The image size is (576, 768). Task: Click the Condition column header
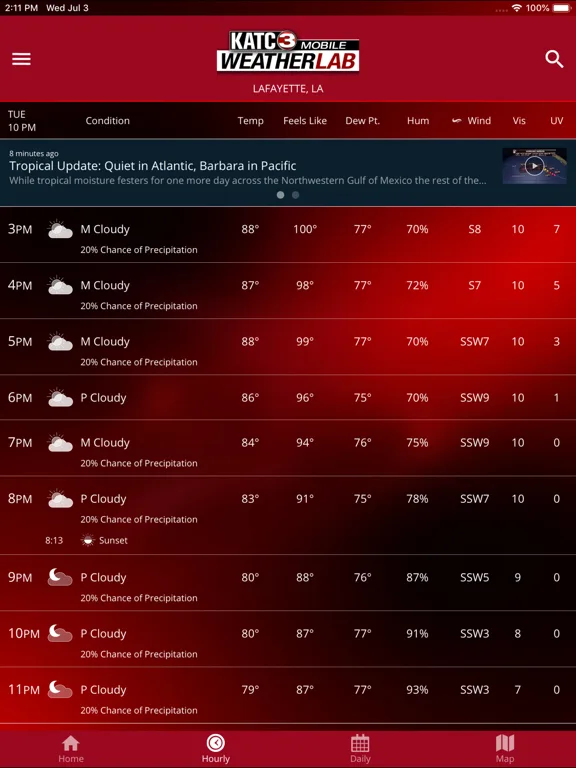(108, 120)
